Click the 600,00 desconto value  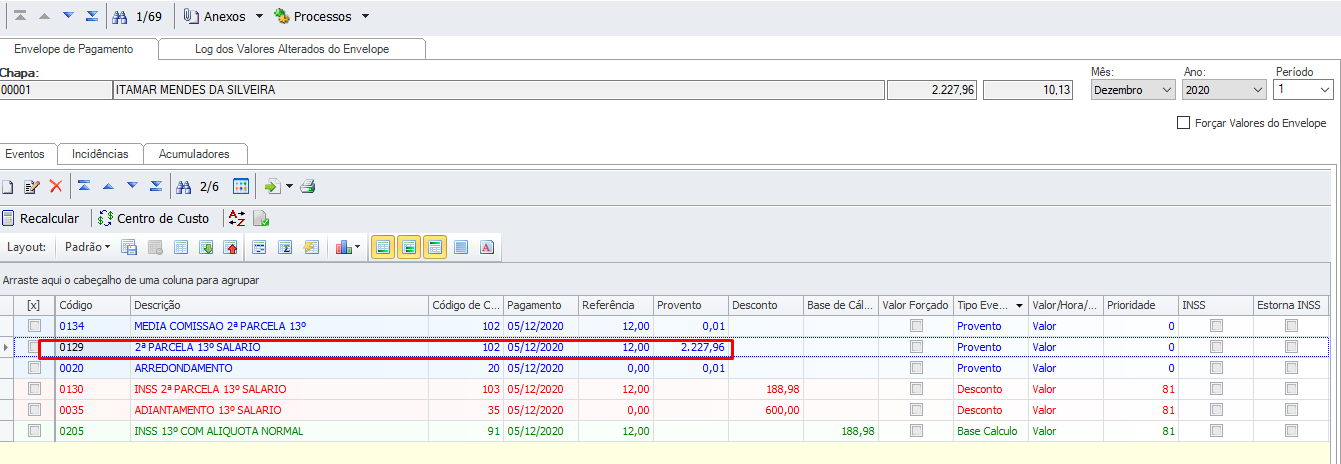(781, 410)
